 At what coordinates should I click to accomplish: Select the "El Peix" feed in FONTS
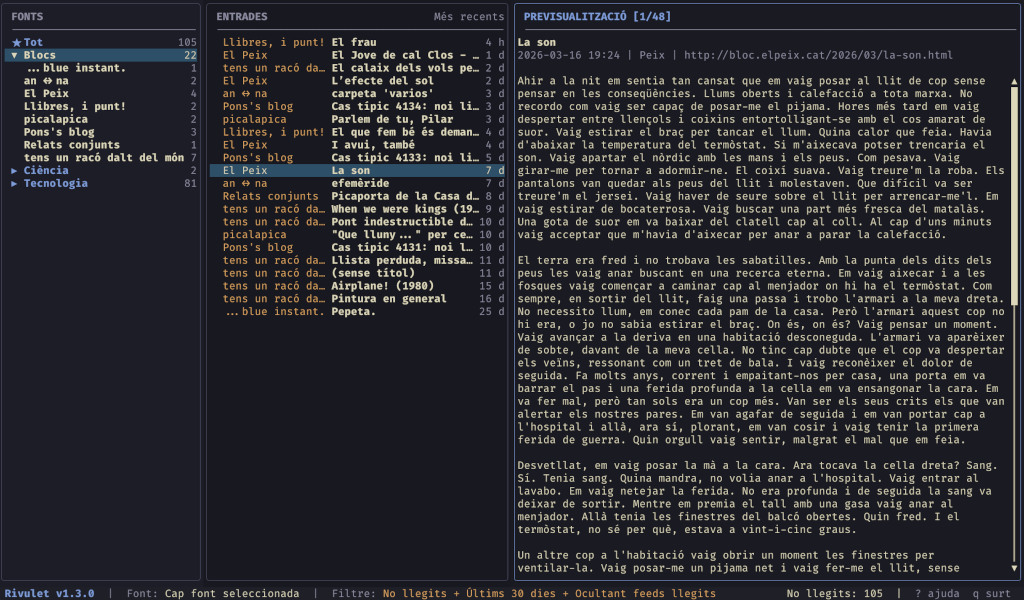coord(48,93)
